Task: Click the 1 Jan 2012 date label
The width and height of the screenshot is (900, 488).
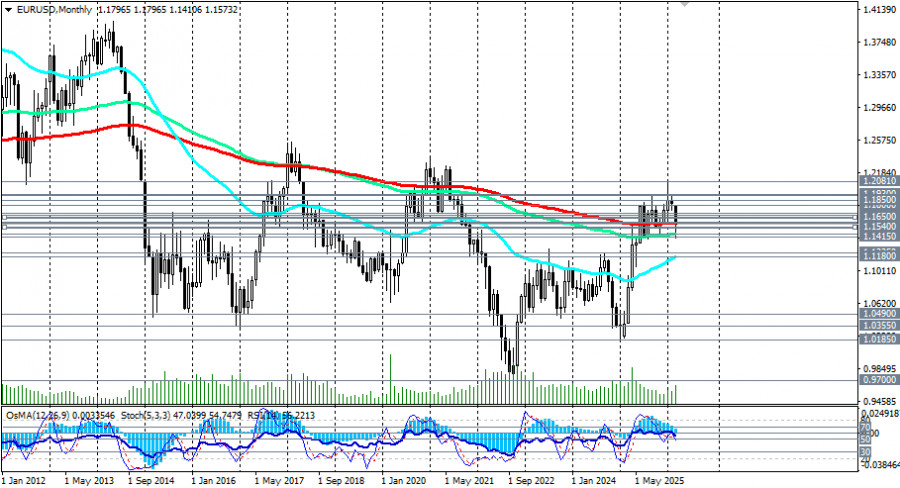Action: click(x=24, y=481)
